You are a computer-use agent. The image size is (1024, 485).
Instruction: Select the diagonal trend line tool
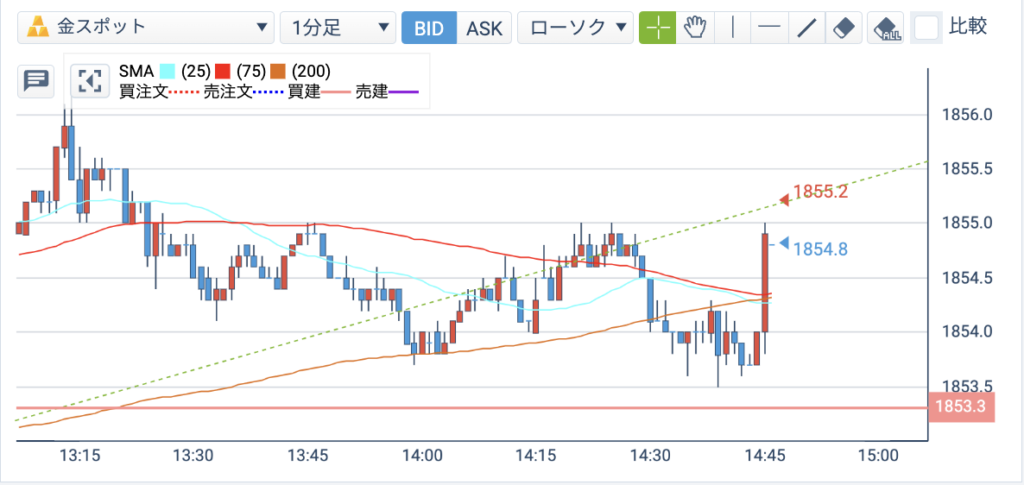pos(807,28)
